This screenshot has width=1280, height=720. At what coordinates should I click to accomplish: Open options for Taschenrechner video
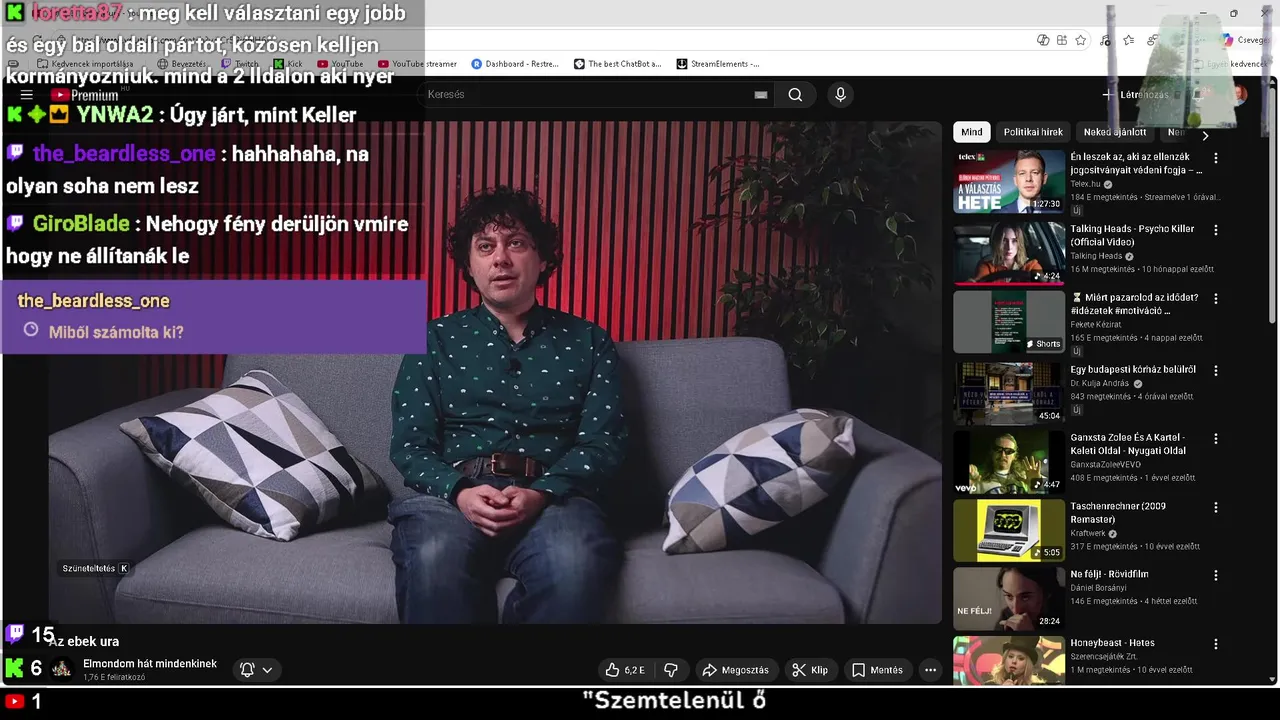pos(1216,507)
